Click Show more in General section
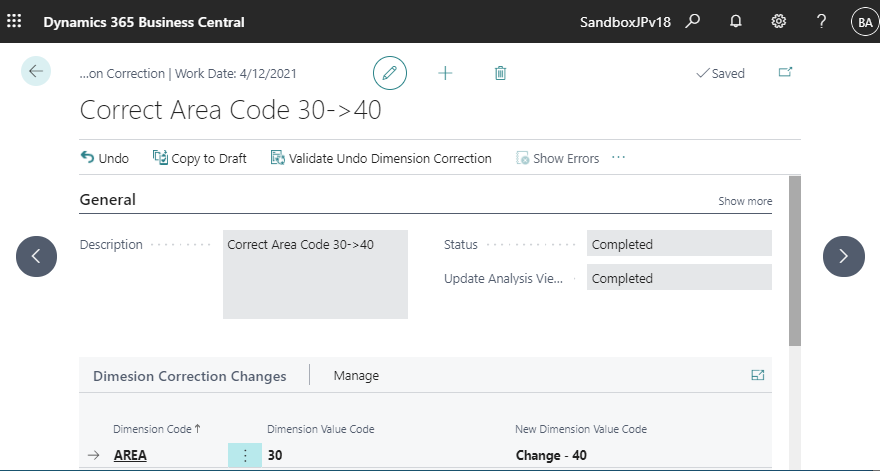 click(x=745, y=201)
